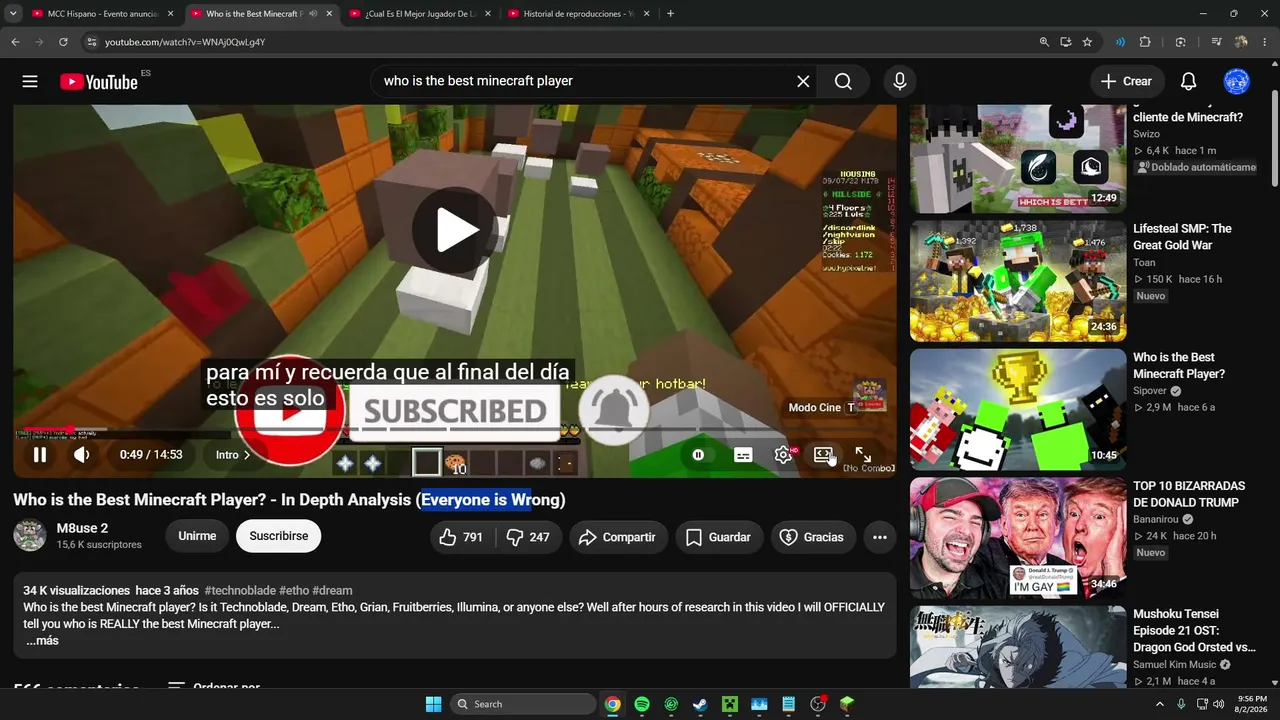
Task: Open the YouTube notifications bell
Action: [x=1188, y=82]
